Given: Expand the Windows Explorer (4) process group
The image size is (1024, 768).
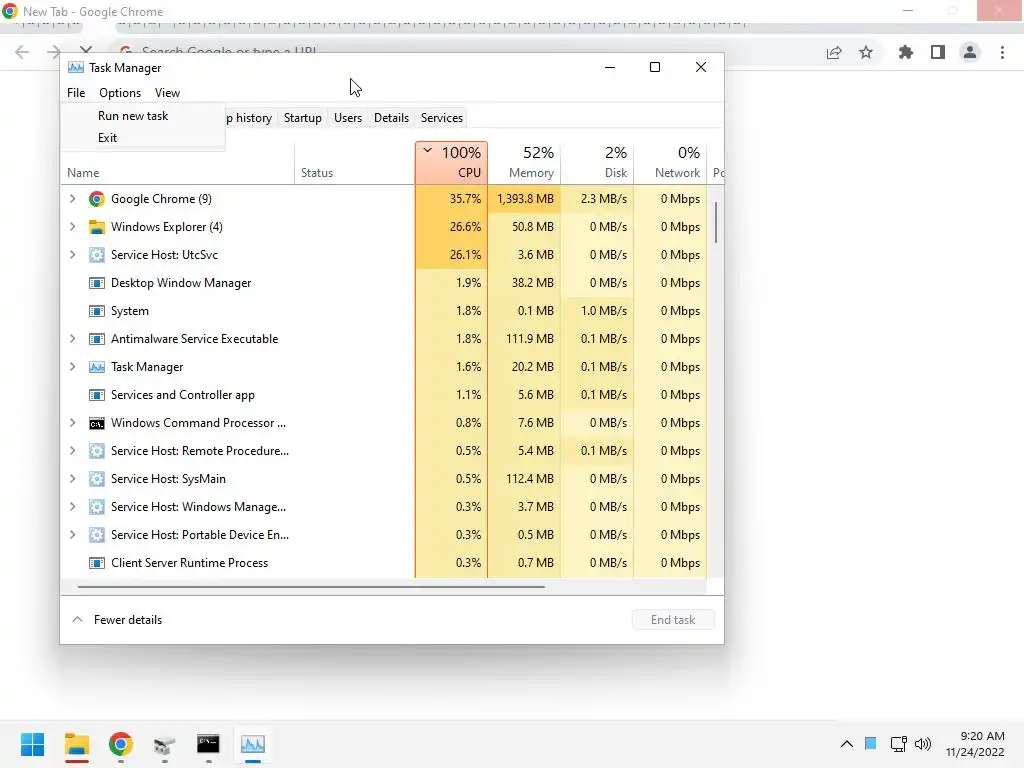Looking at the screenshot, I should (x=72, y=227).
